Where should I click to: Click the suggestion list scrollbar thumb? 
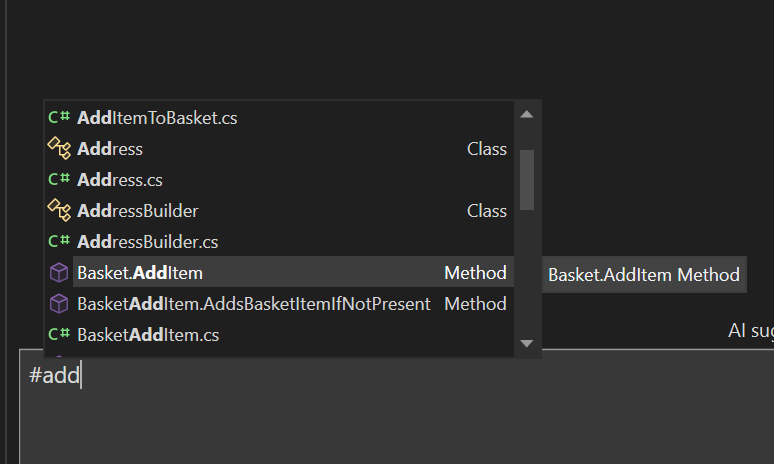click(527, 179)
